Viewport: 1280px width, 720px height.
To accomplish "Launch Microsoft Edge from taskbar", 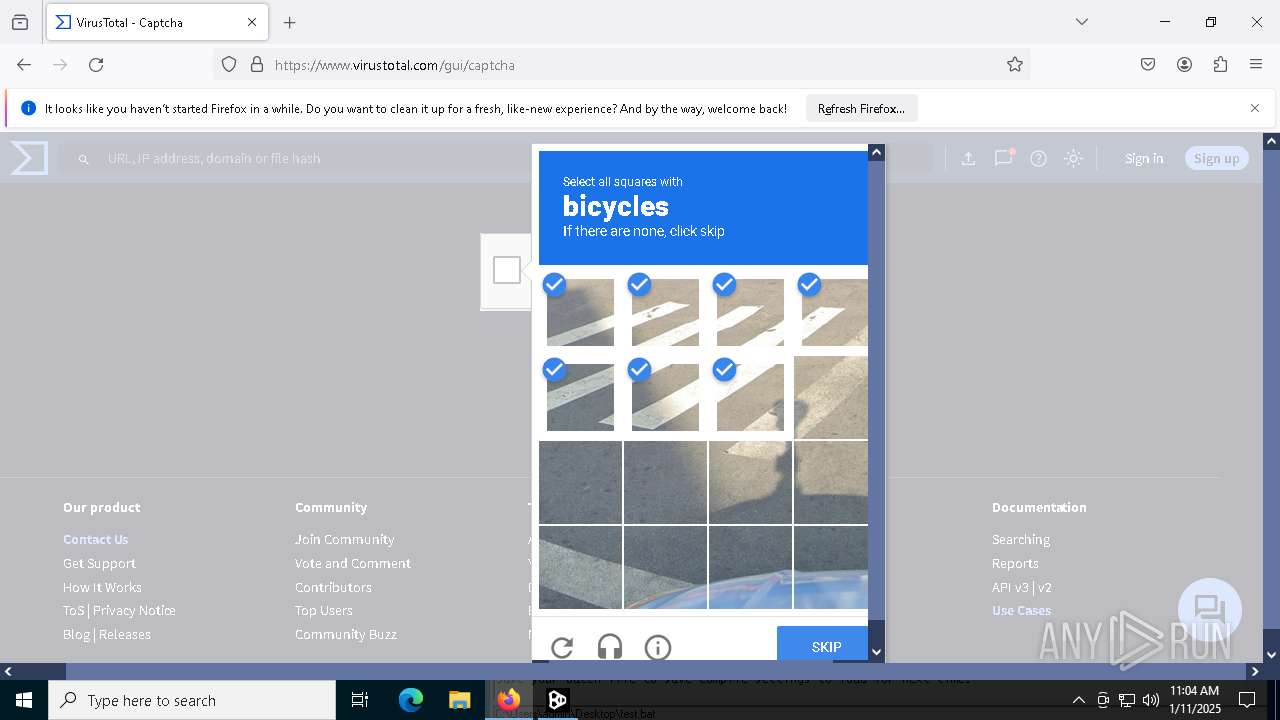I will point(411,700).
